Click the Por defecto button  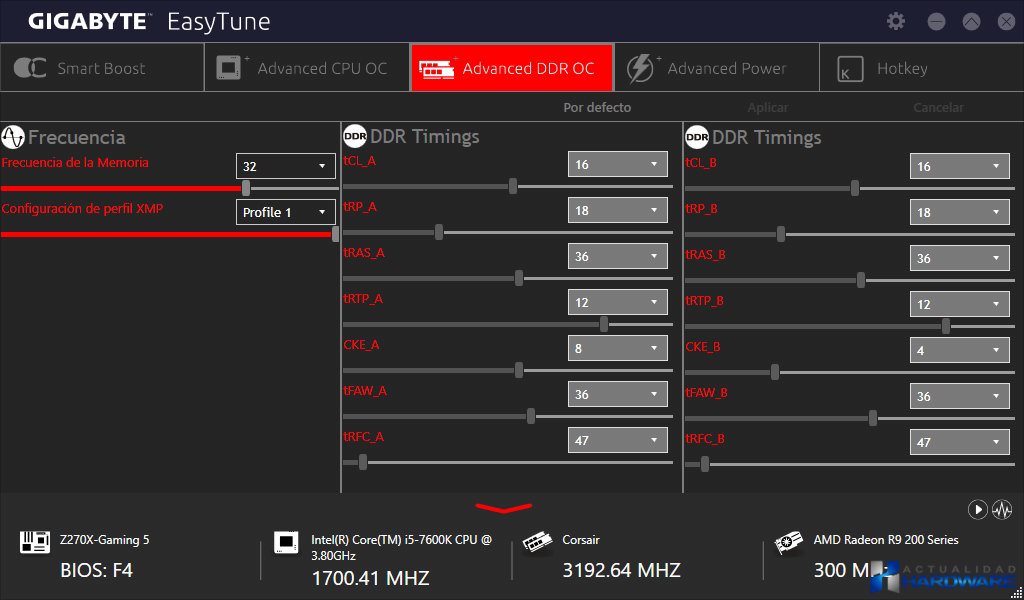(597, 107)
